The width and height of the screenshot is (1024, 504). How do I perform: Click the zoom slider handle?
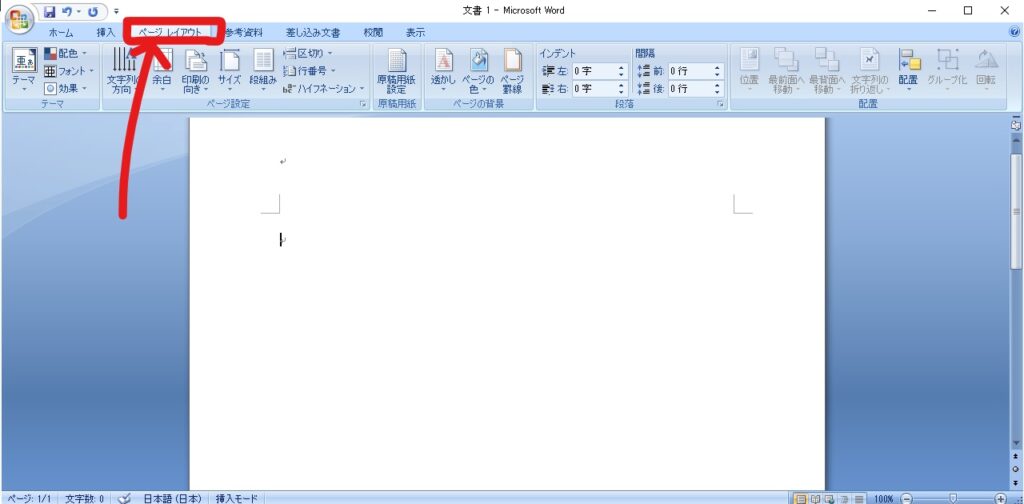[953, 499]
